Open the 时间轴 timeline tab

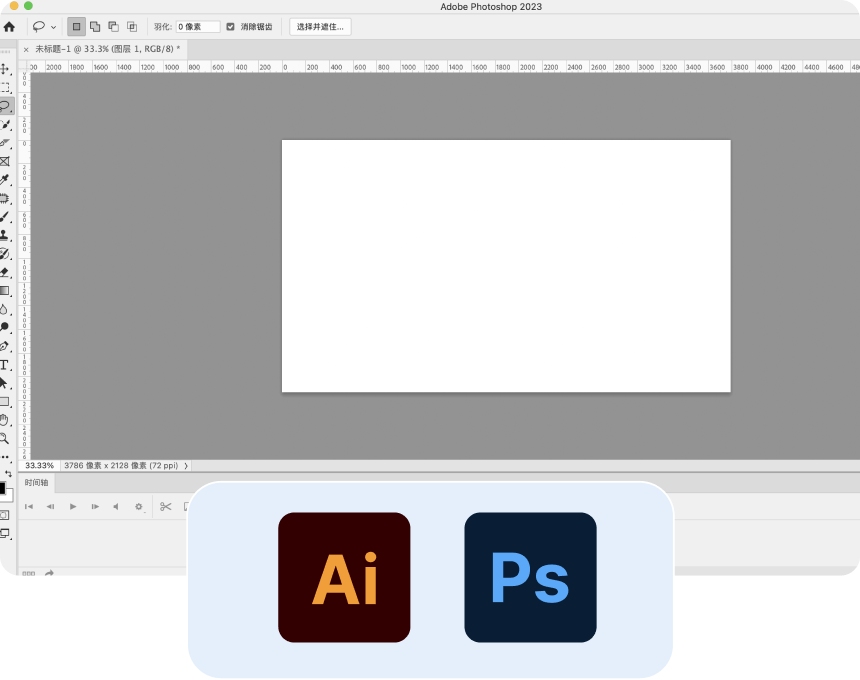point(36,483)
